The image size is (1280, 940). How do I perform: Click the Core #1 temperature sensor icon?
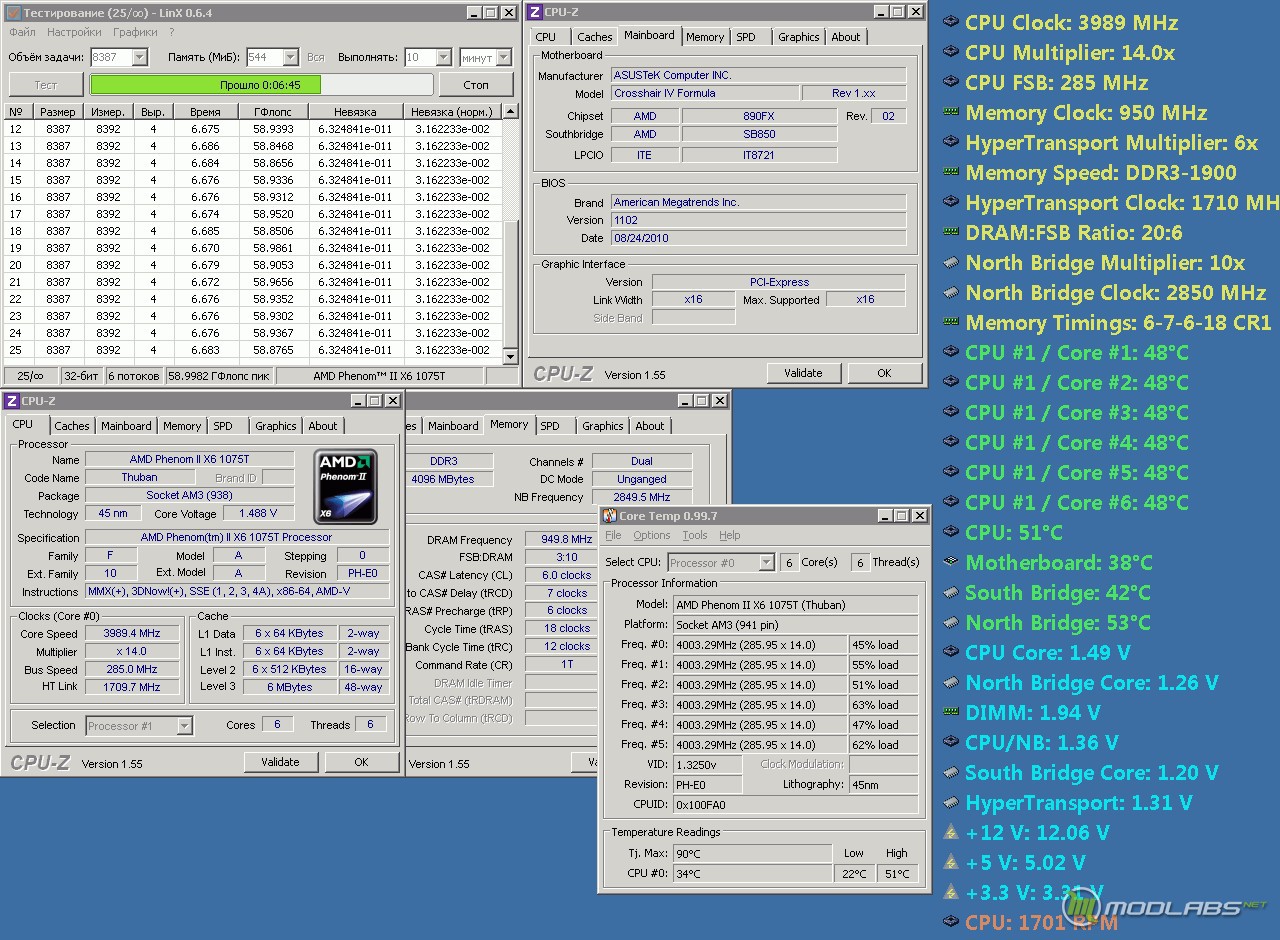pyautogui.click(x=952, y=353)
